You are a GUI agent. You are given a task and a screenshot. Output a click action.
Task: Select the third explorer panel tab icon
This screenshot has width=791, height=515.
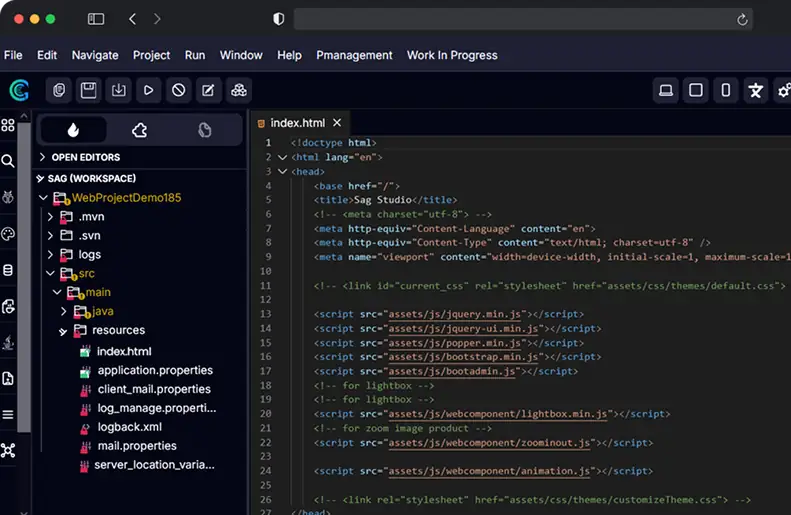(204, 130)
